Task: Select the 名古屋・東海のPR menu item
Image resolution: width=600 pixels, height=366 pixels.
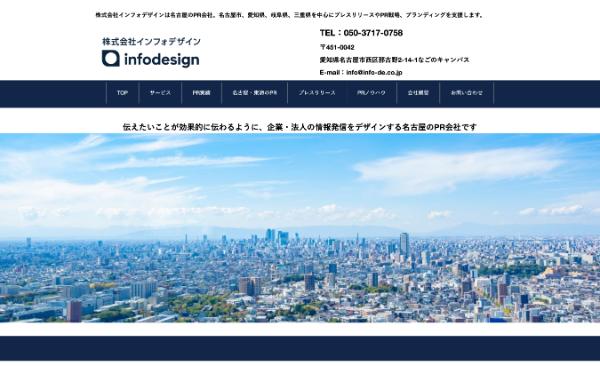Action: click(254, 93)
